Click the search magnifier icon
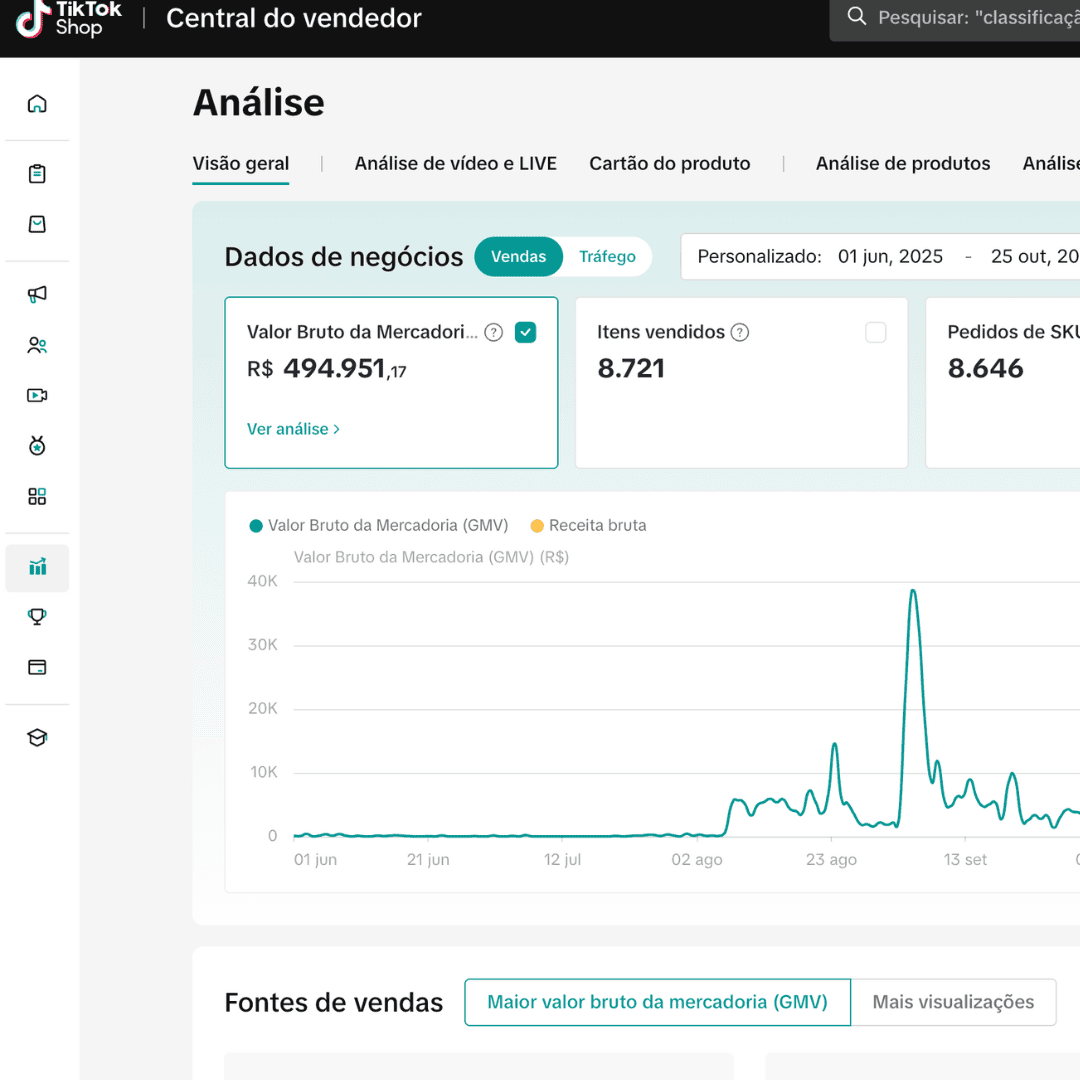Image resolution: width=1080 pixels, height=1080 pixels. [x=856, y=17]
